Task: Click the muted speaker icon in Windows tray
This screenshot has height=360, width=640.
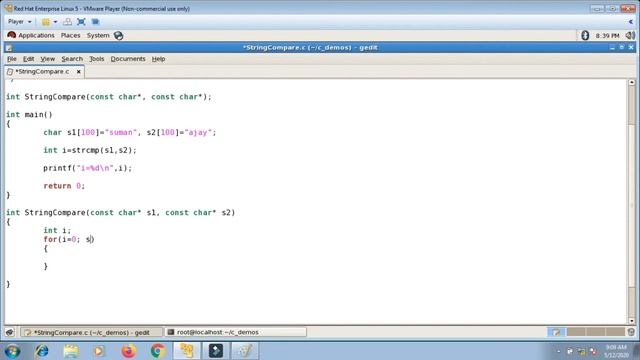Action: coord(593,351)
